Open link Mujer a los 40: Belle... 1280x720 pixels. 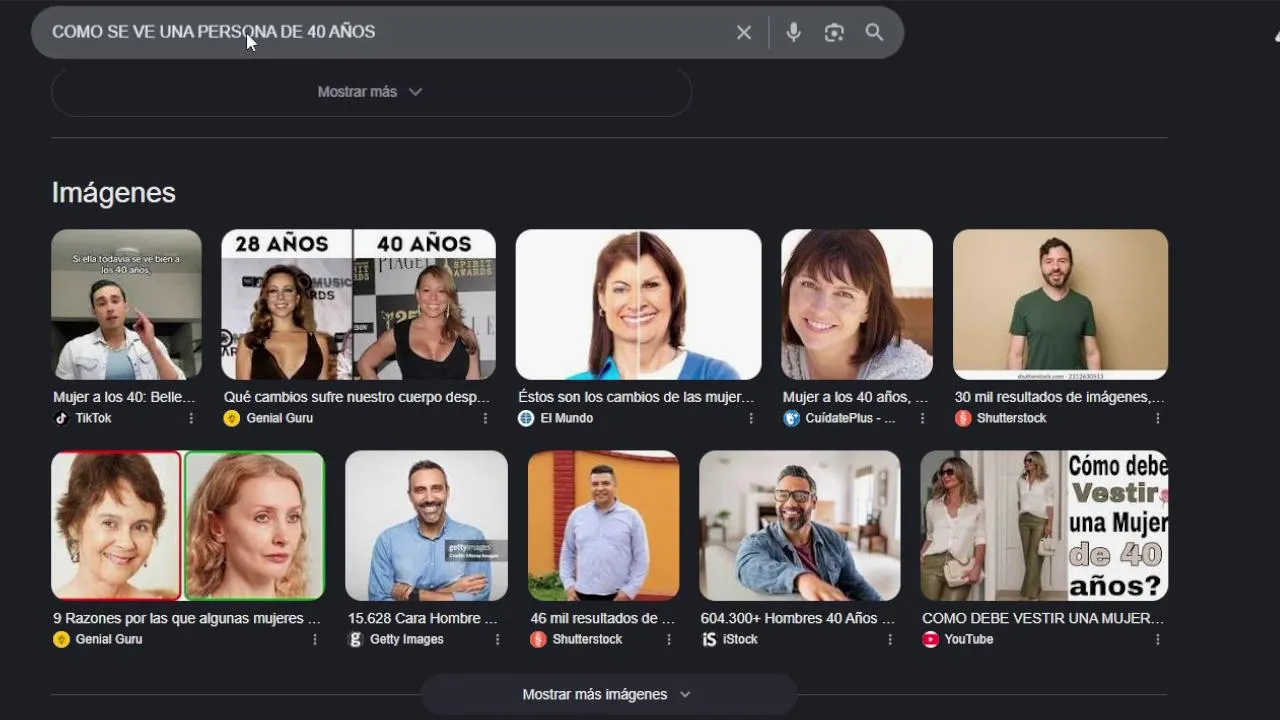tap(124, 397)
